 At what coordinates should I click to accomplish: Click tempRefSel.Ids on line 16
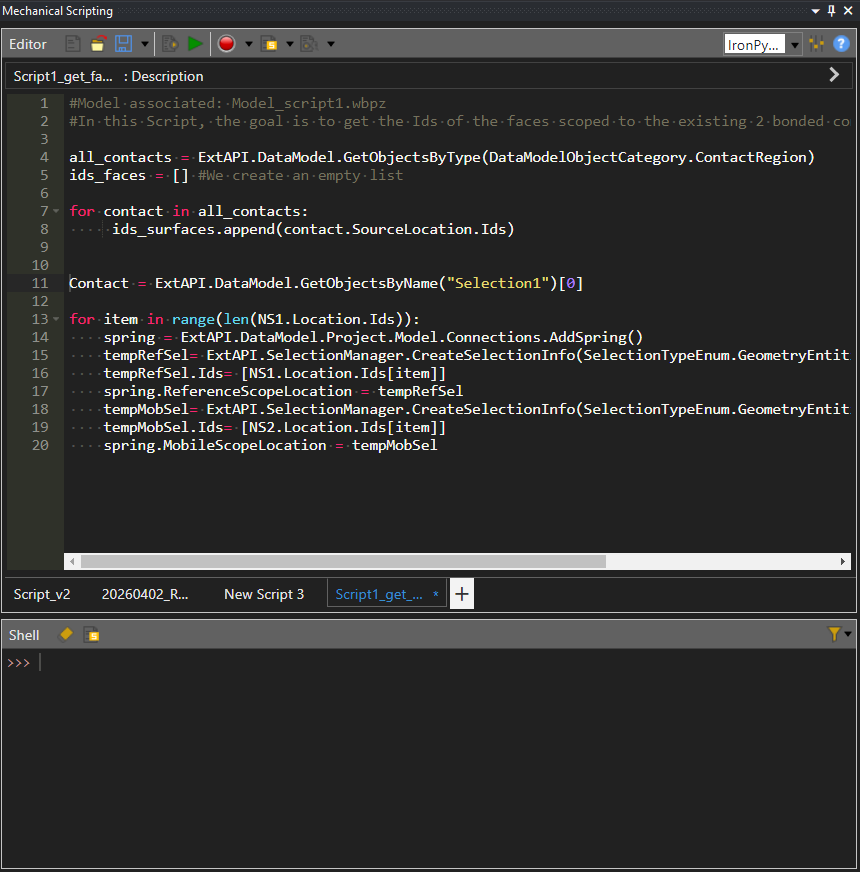164,373
